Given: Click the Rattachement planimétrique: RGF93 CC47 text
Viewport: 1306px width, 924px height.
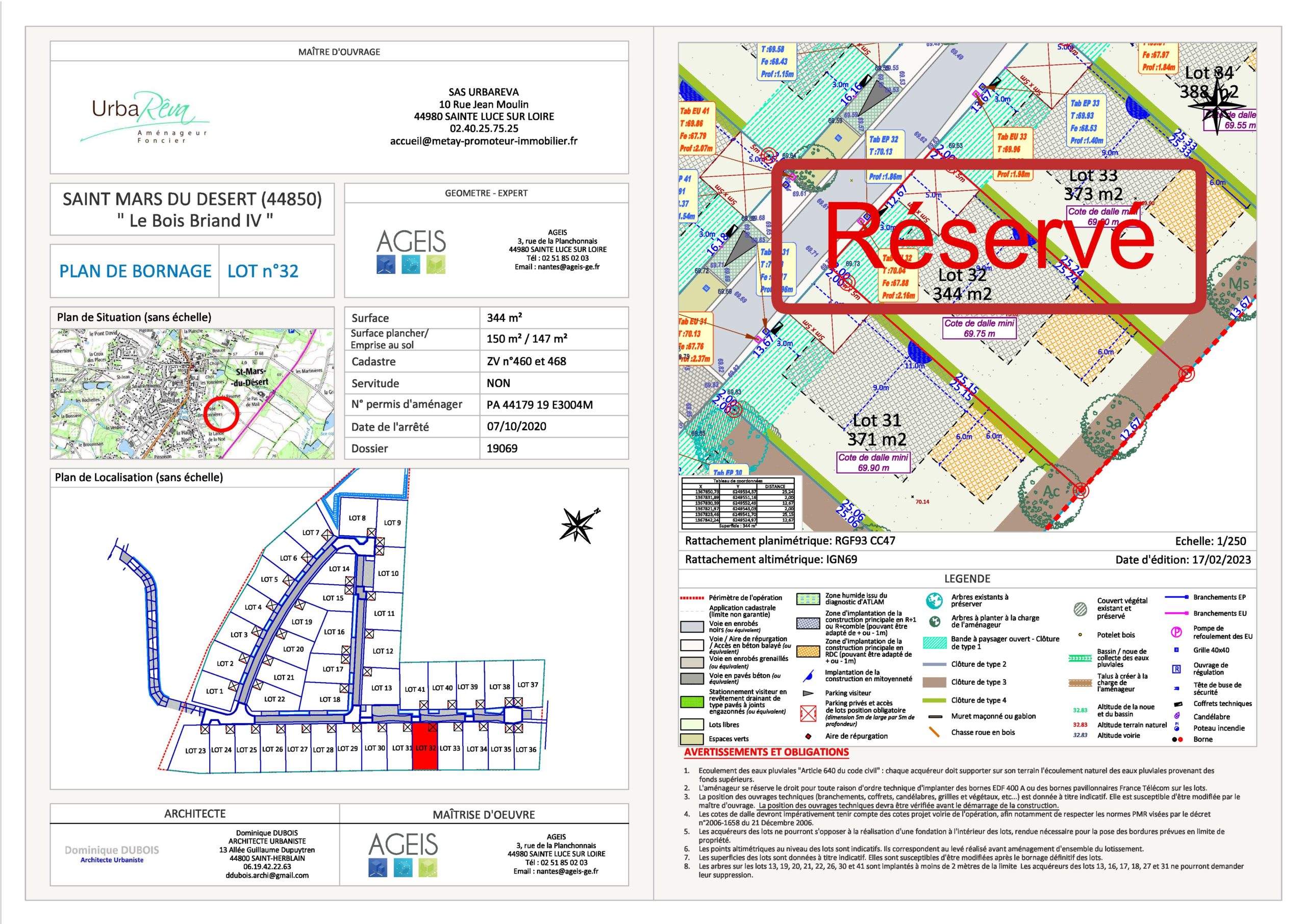Looking at the screenshot, I should pos(790,541).
